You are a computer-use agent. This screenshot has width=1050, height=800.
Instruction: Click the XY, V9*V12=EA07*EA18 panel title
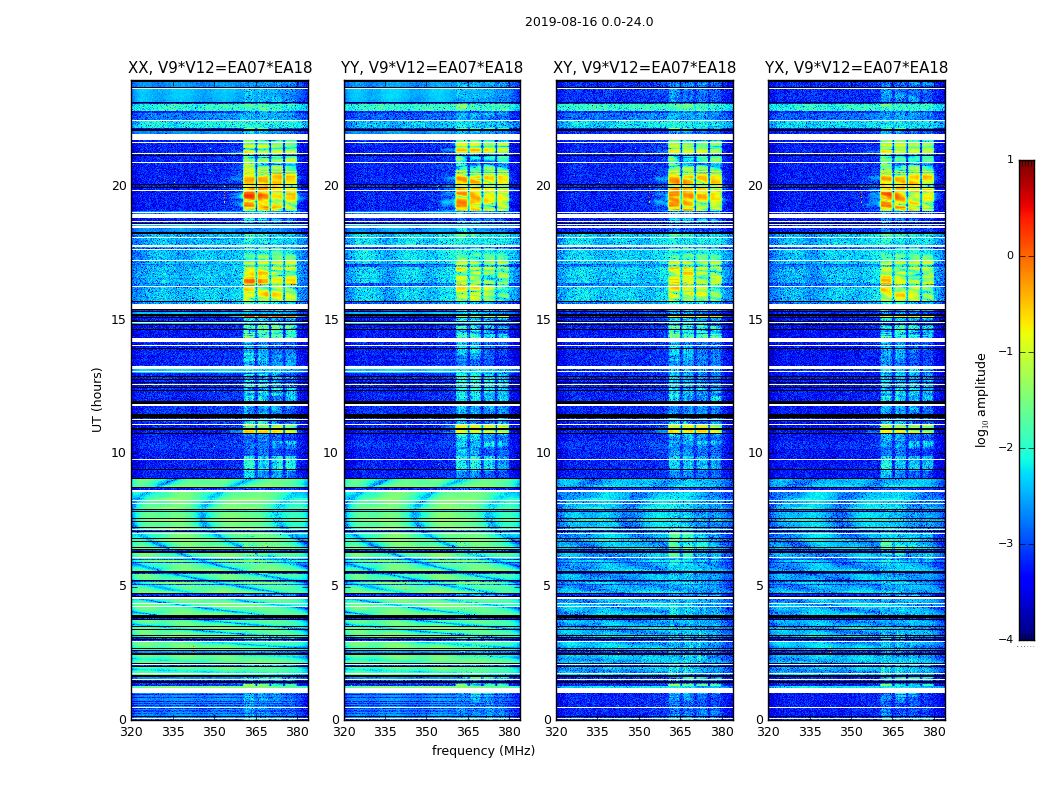[x=644, y=68]
